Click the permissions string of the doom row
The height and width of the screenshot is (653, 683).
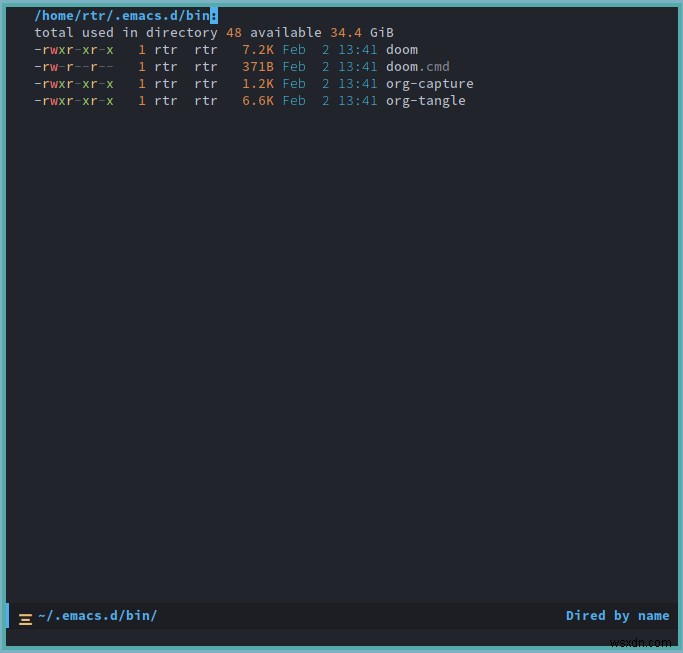[74, 50]
